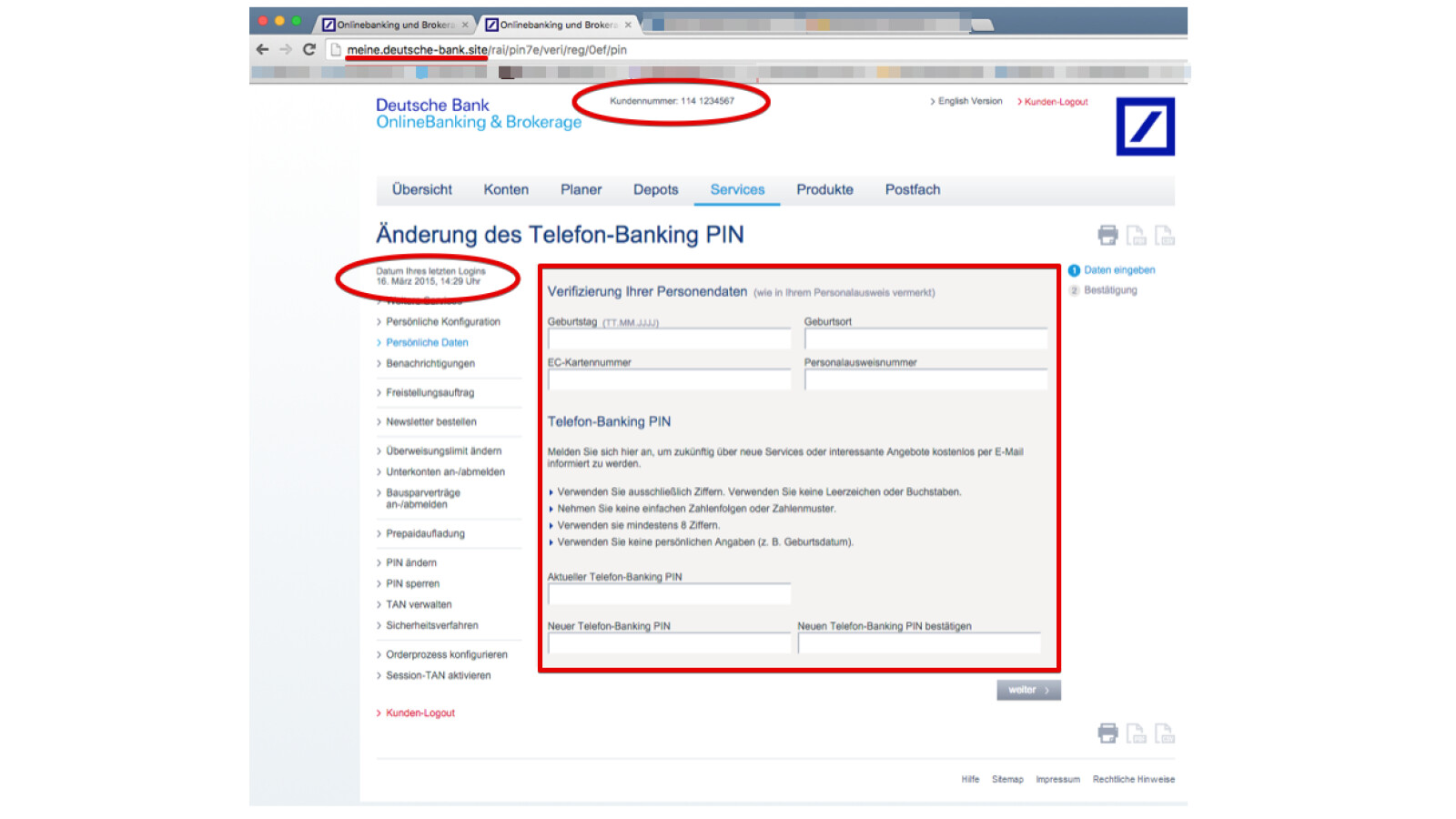The image size is (1456, 819).
Task: Open the Konten menu tab
Action: (506, 189)
